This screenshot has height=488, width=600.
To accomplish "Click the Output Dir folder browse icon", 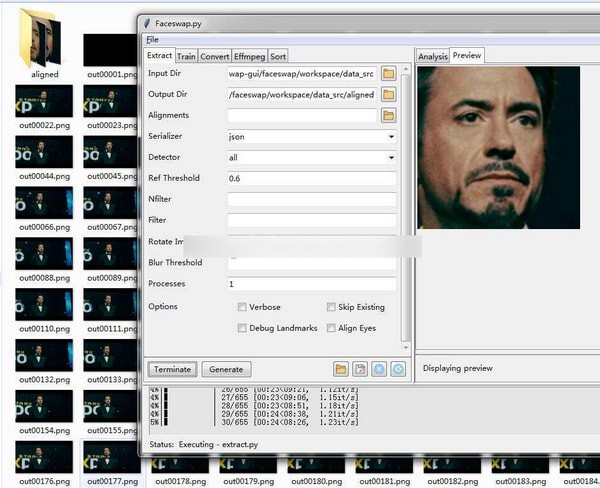I will pos(388,94).
